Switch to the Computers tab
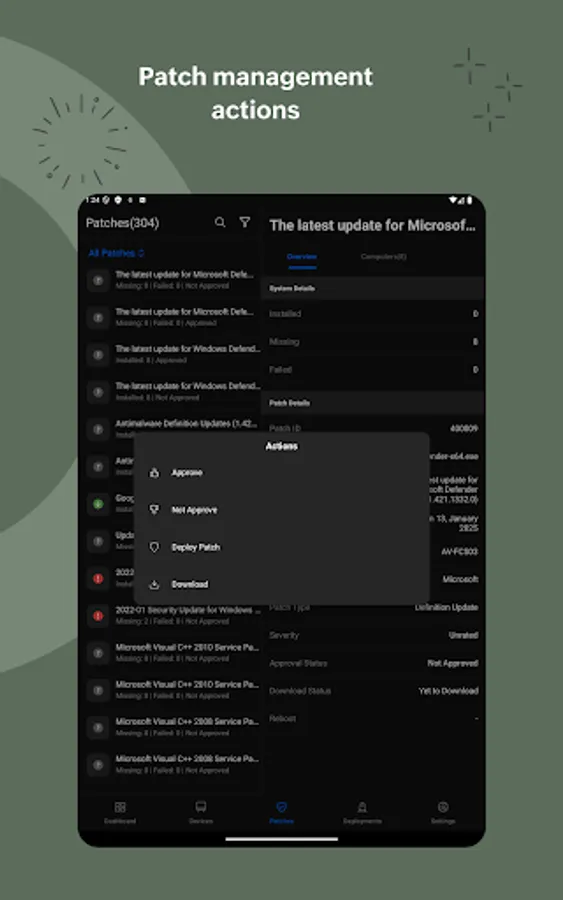This screenshot has width=563, height=900. pyautogui.click(x=383, y=257)
